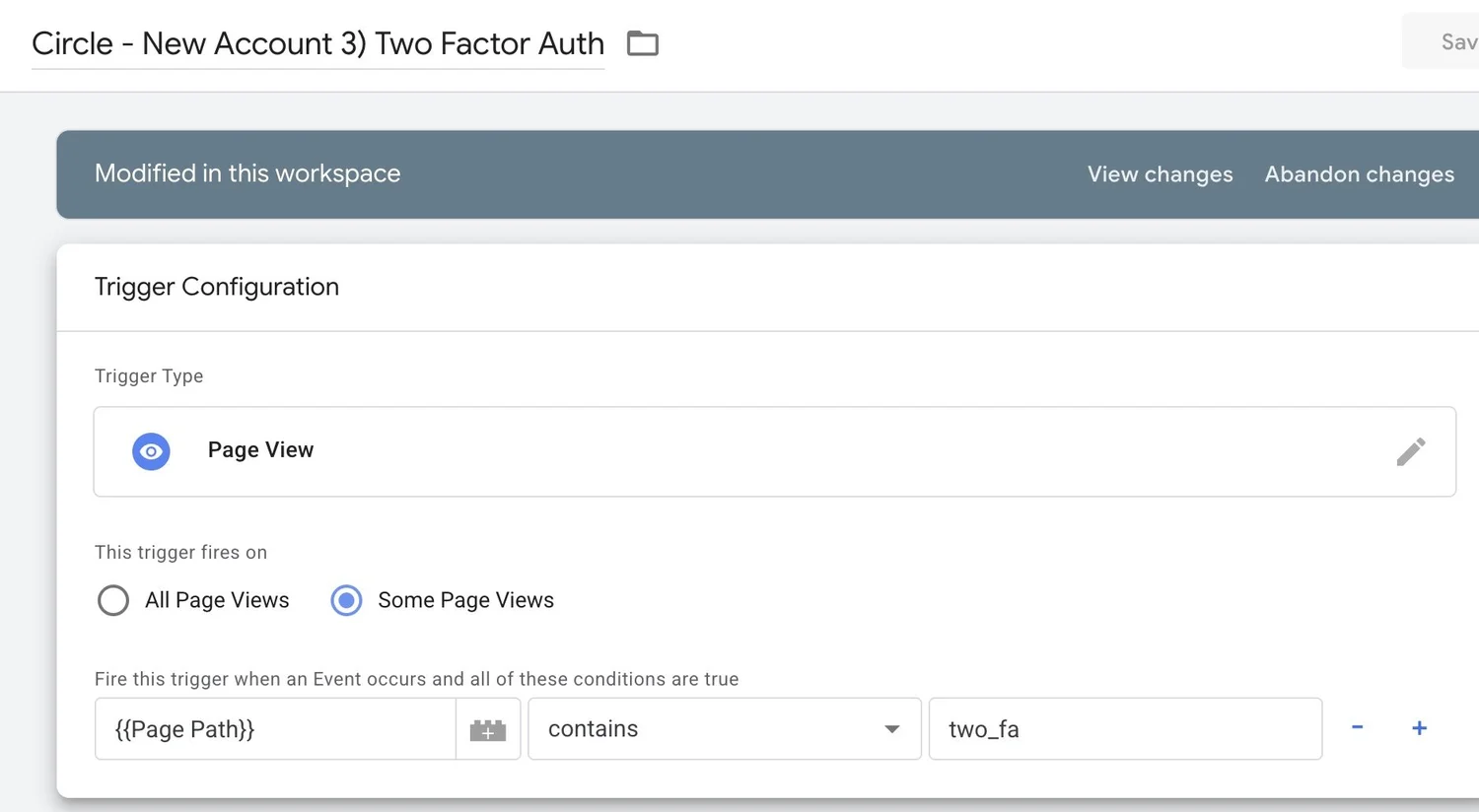Click the blue Page View eye icon

151,451
